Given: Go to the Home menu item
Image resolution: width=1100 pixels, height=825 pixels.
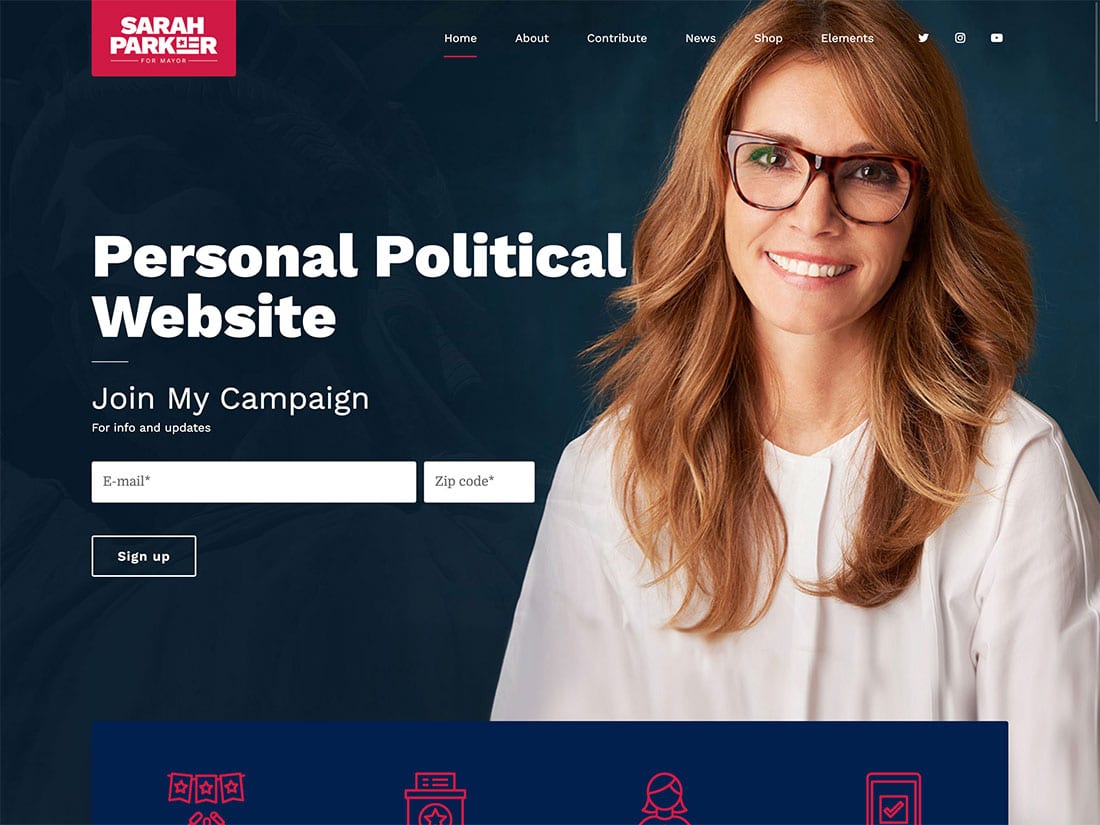Looking at the screenshot, I should click(x=460, y=38).
